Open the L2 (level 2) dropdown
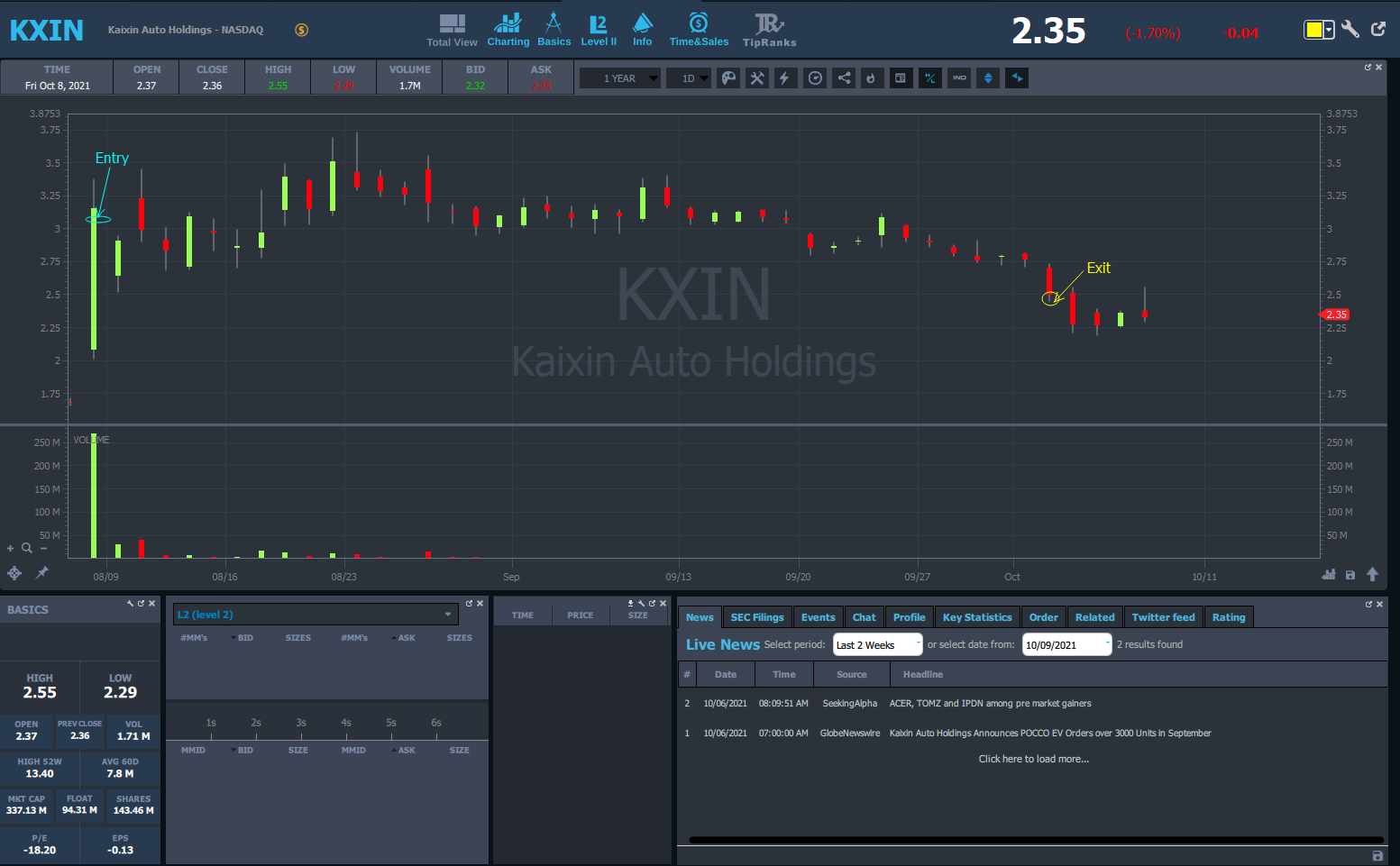This screenshot has width=1400, height=866. (x=316, y=615)
